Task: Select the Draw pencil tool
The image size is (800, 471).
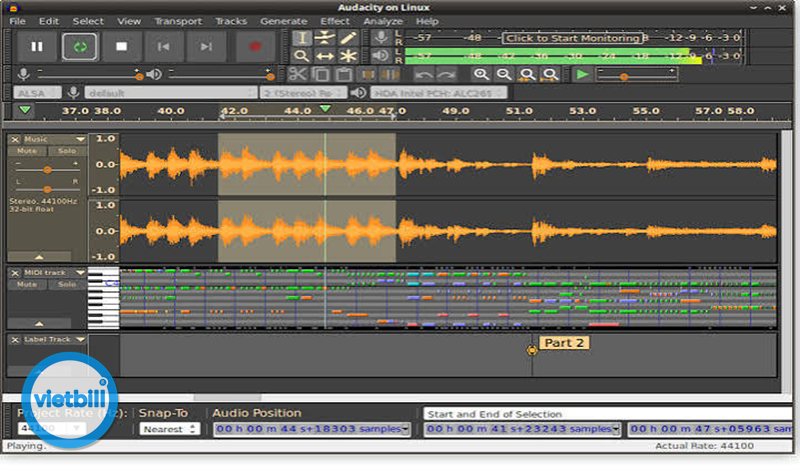Action: [x=348, y=38]
